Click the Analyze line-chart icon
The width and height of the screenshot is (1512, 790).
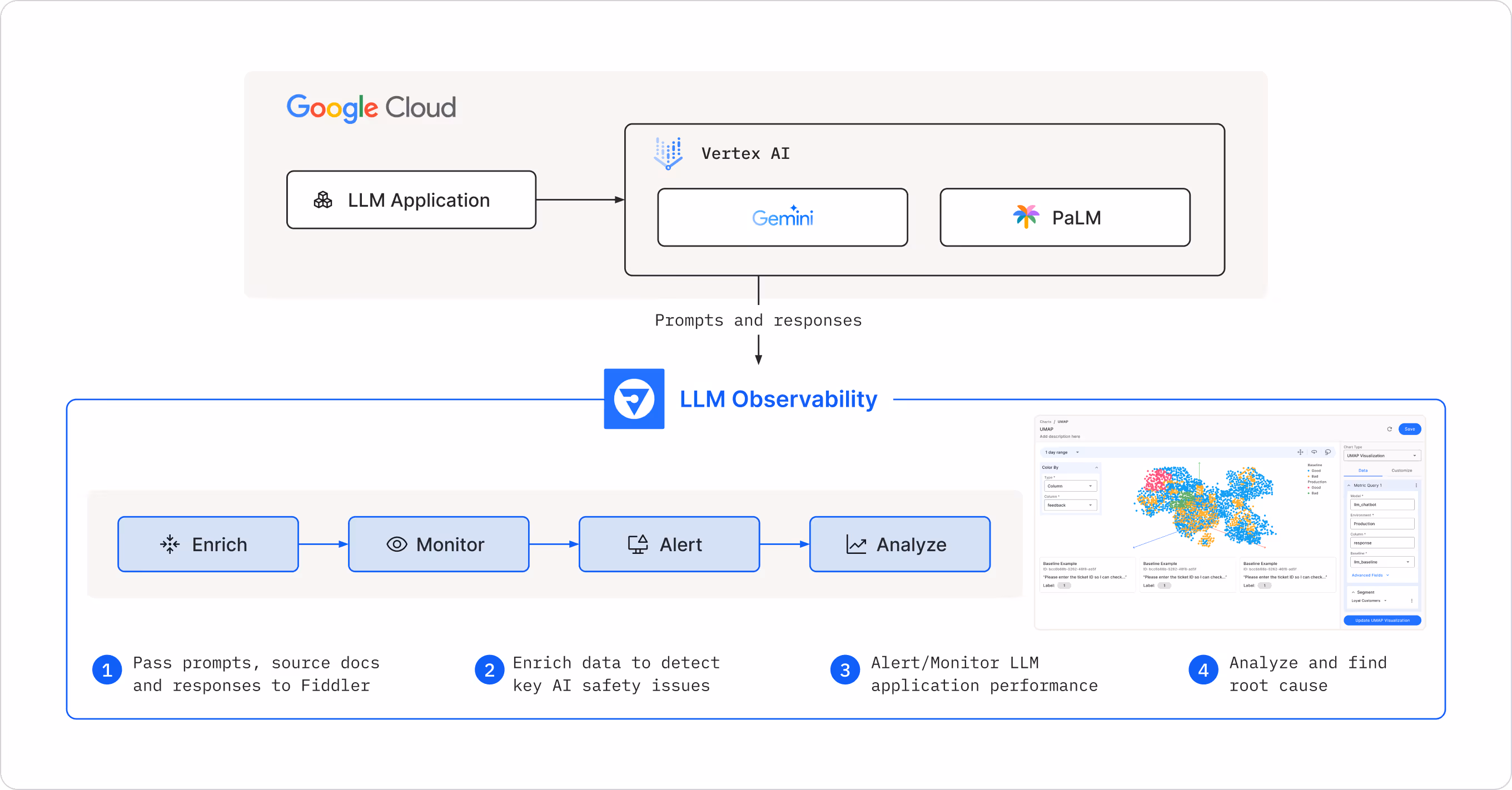click(x=857, y=544)
